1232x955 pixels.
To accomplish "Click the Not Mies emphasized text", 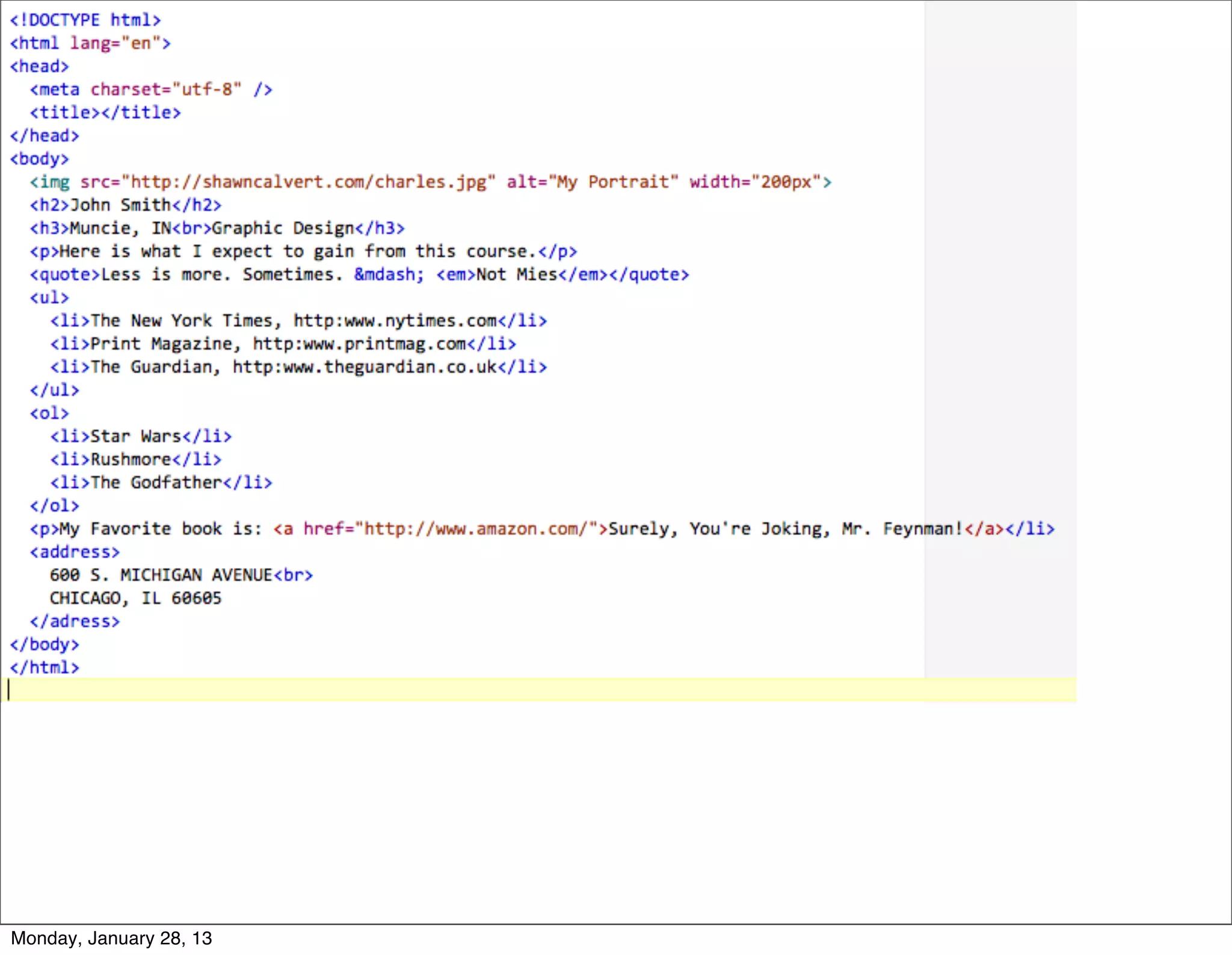I will (516, 274).
